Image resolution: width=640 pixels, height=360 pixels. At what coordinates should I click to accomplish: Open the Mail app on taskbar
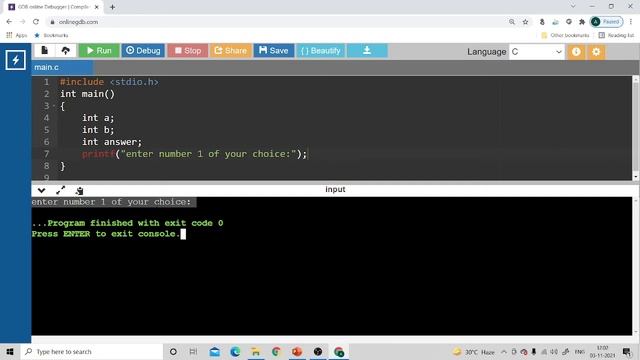tap(215, 351)
